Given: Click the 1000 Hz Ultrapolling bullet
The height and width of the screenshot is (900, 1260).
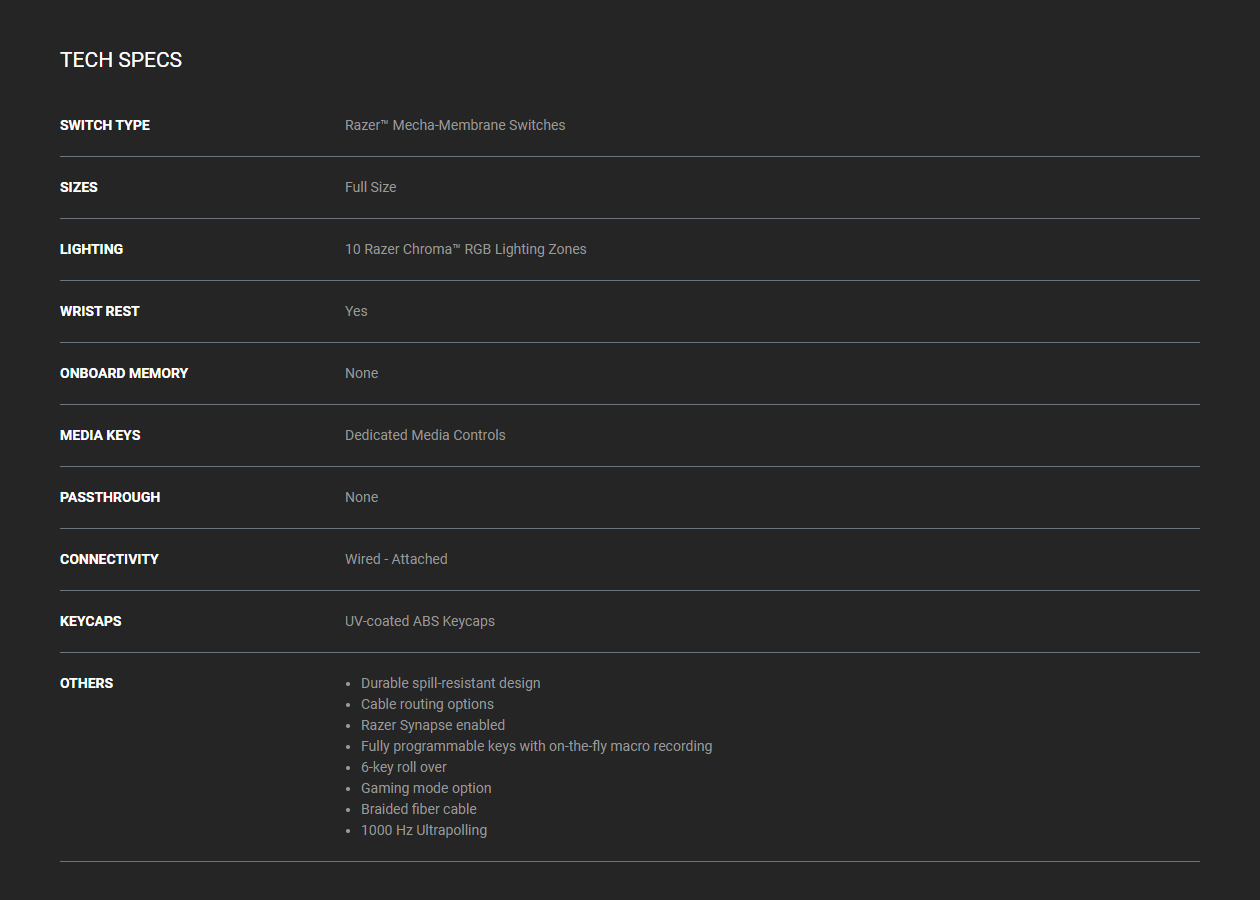Looking at the screenshot, I should point(424,830).
